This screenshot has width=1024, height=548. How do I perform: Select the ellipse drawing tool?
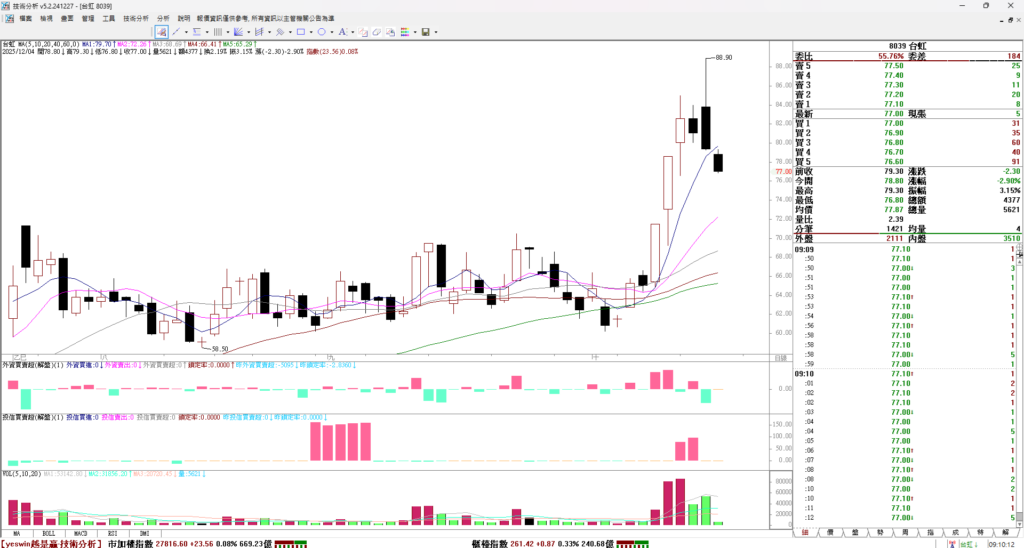point(321,32)
